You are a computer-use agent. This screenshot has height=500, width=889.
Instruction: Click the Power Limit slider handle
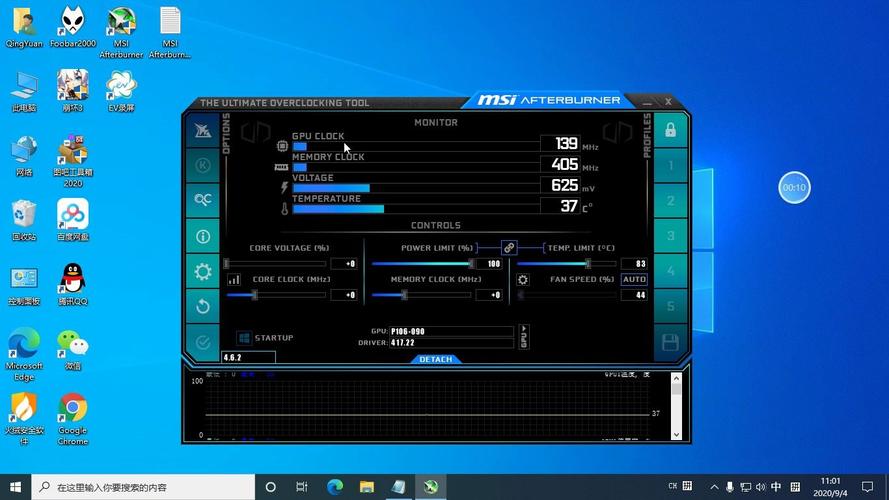tap(471, 264)
